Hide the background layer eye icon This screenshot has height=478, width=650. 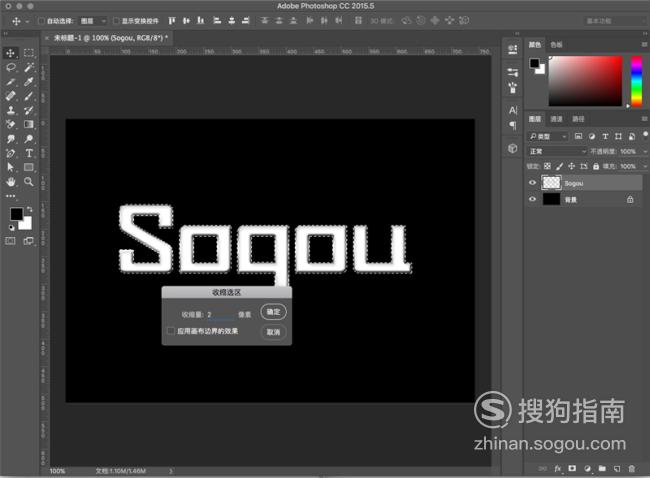(532, 199)
